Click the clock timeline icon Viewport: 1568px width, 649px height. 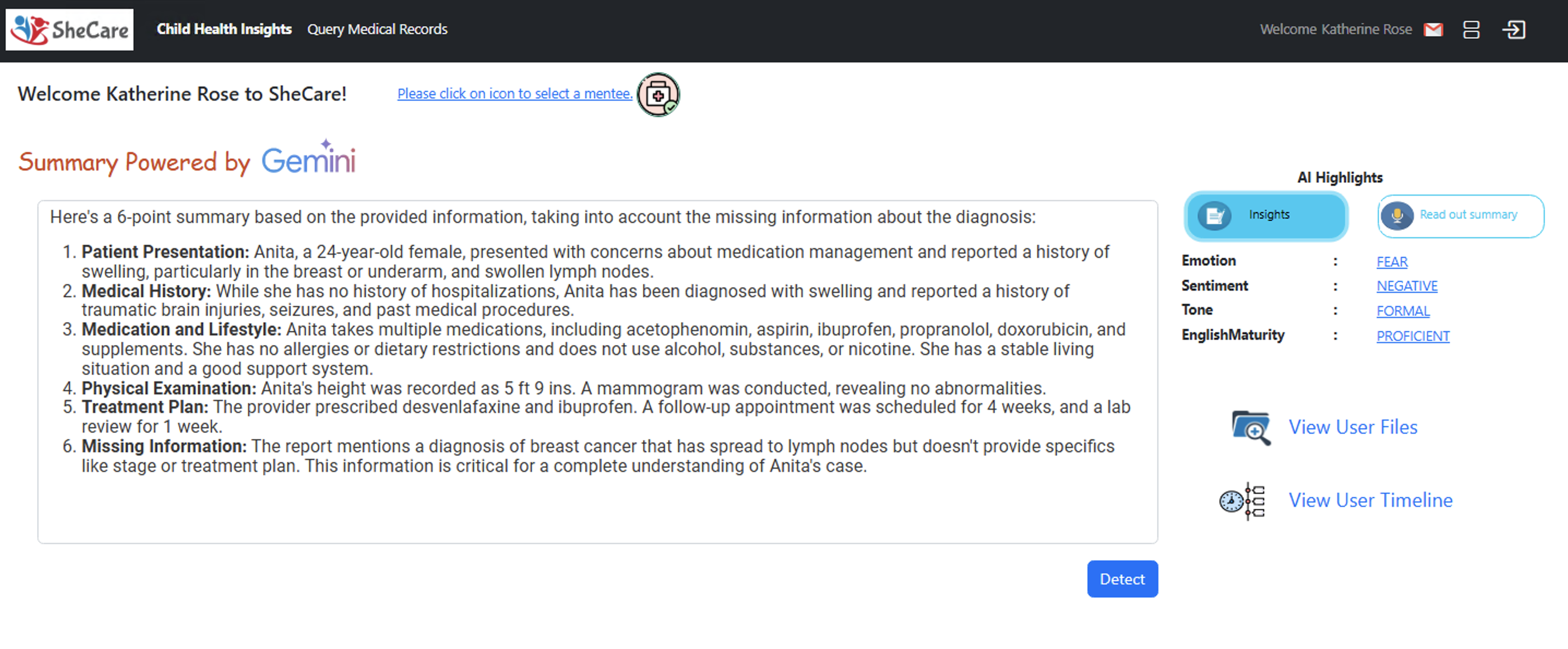click(1242, 501)
